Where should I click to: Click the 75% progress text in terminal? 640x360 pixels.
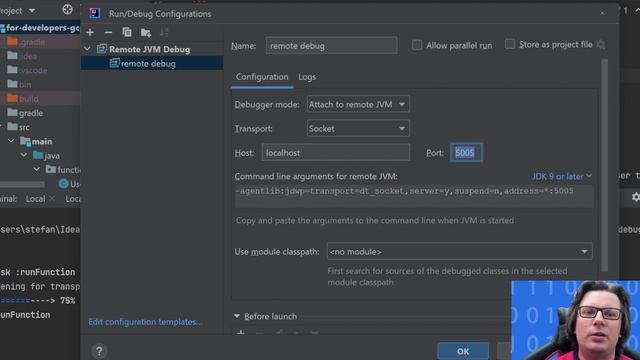(67, 300)
